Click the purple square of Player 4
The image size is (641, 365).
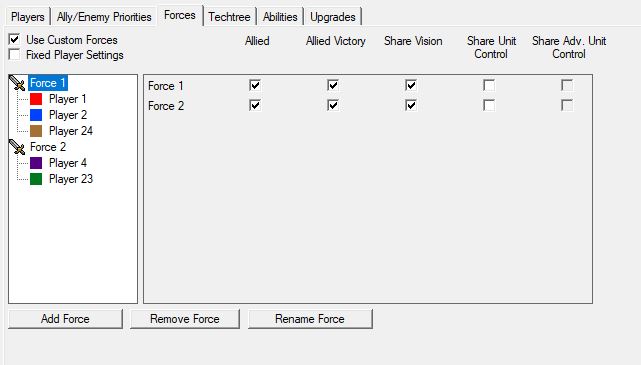click(x=36, y=163)
